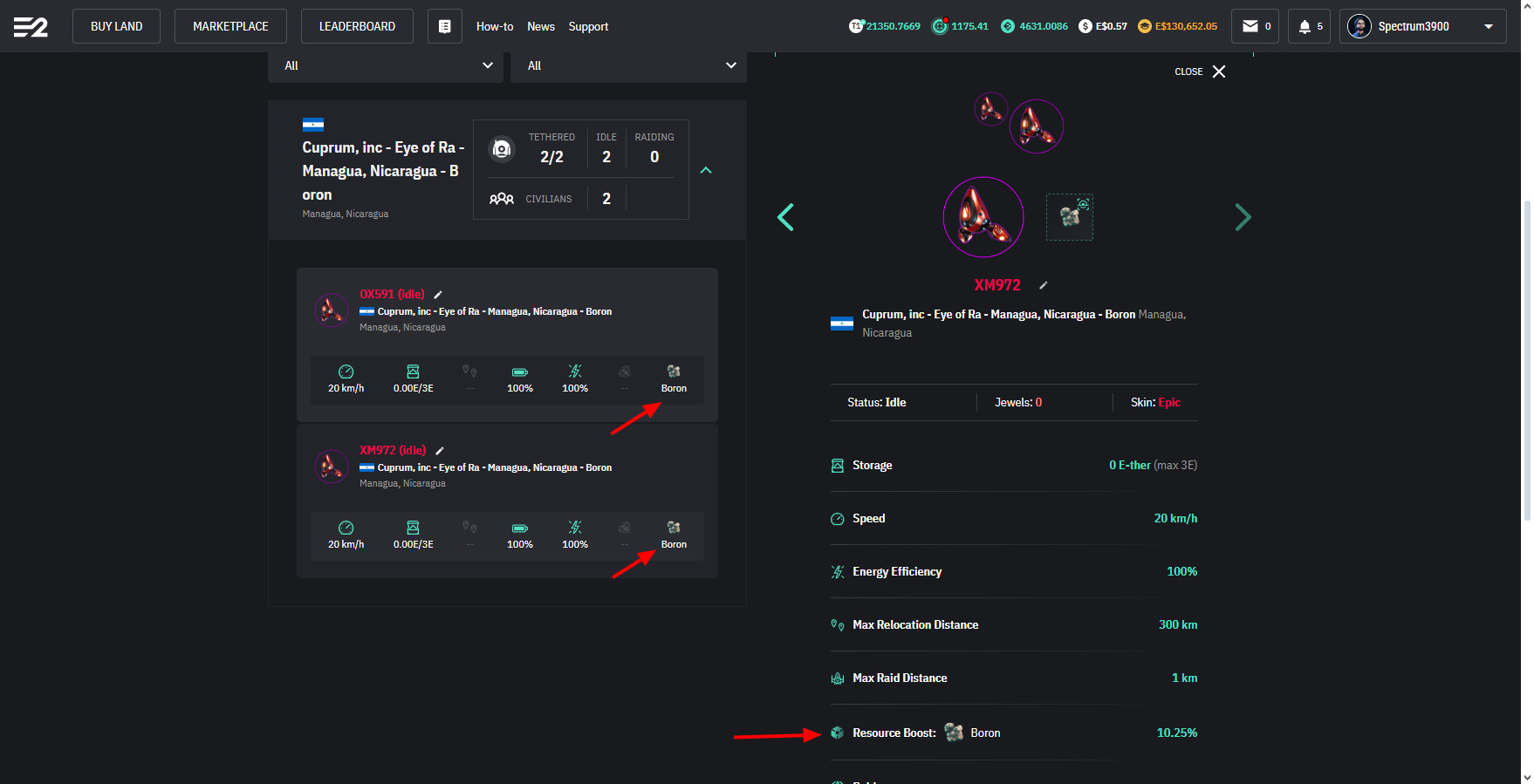Open the MARKETPLACE page
Viewport: 1534px width, 784px height.
click(x=230, y=27)
